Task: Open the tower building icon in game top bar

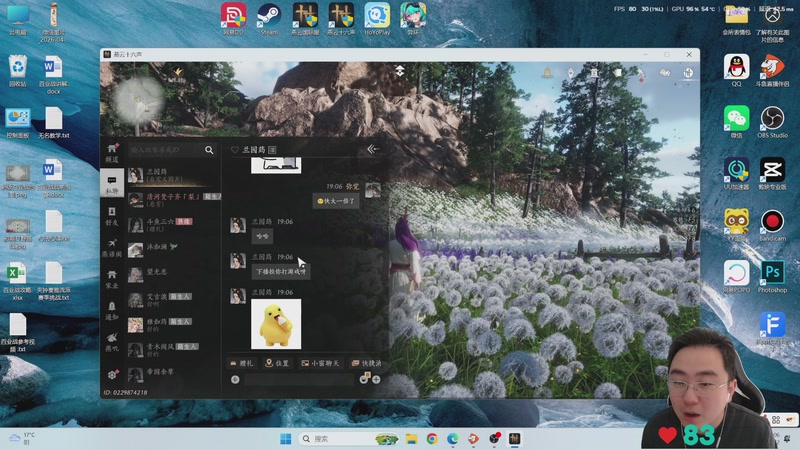Action: click(x=594, y=73)
